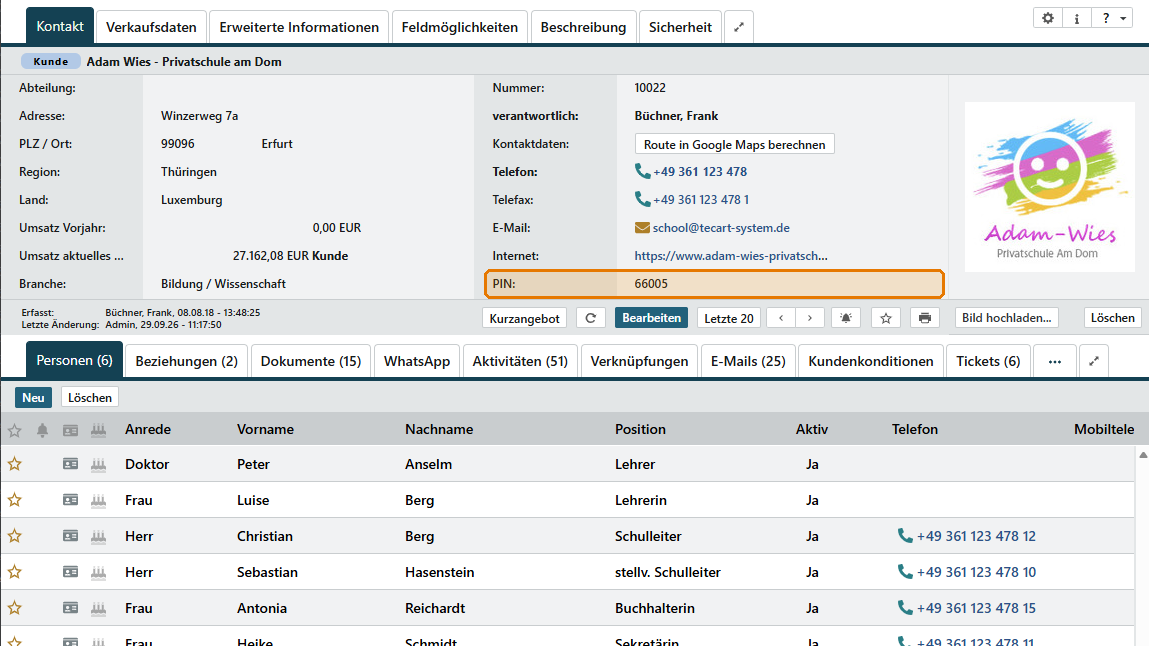Show more tabs via the ellipsis button
This screenshot has height=646, width=1149.
click(x=1054, y=361)
